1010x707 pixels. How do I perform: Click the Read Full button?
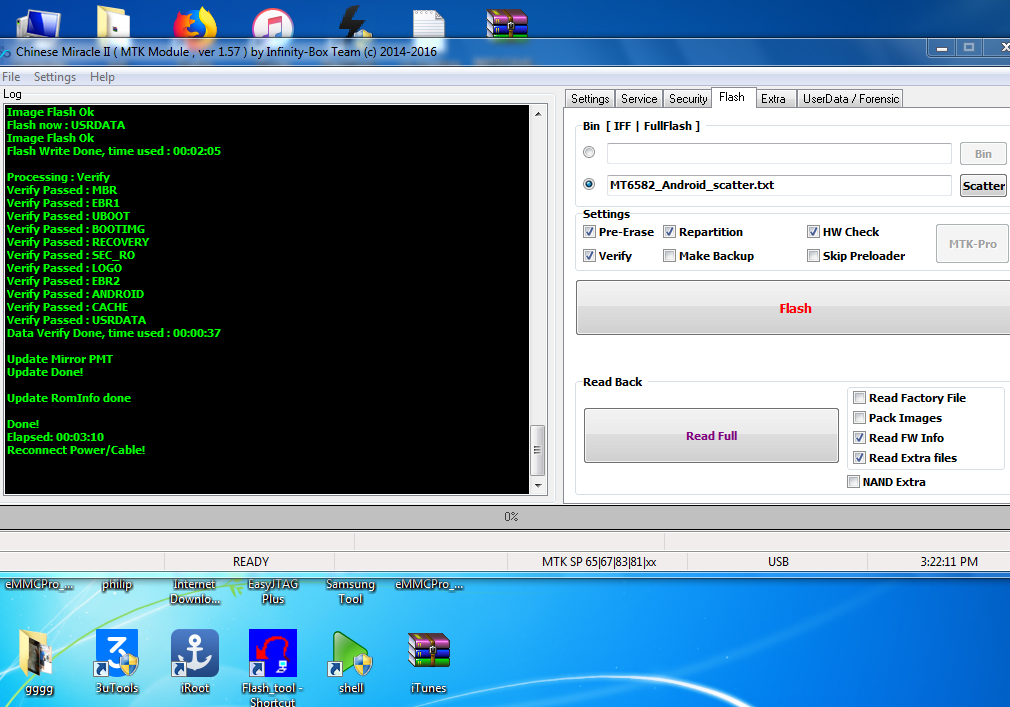pyautogui.click(x=711, y=435)
